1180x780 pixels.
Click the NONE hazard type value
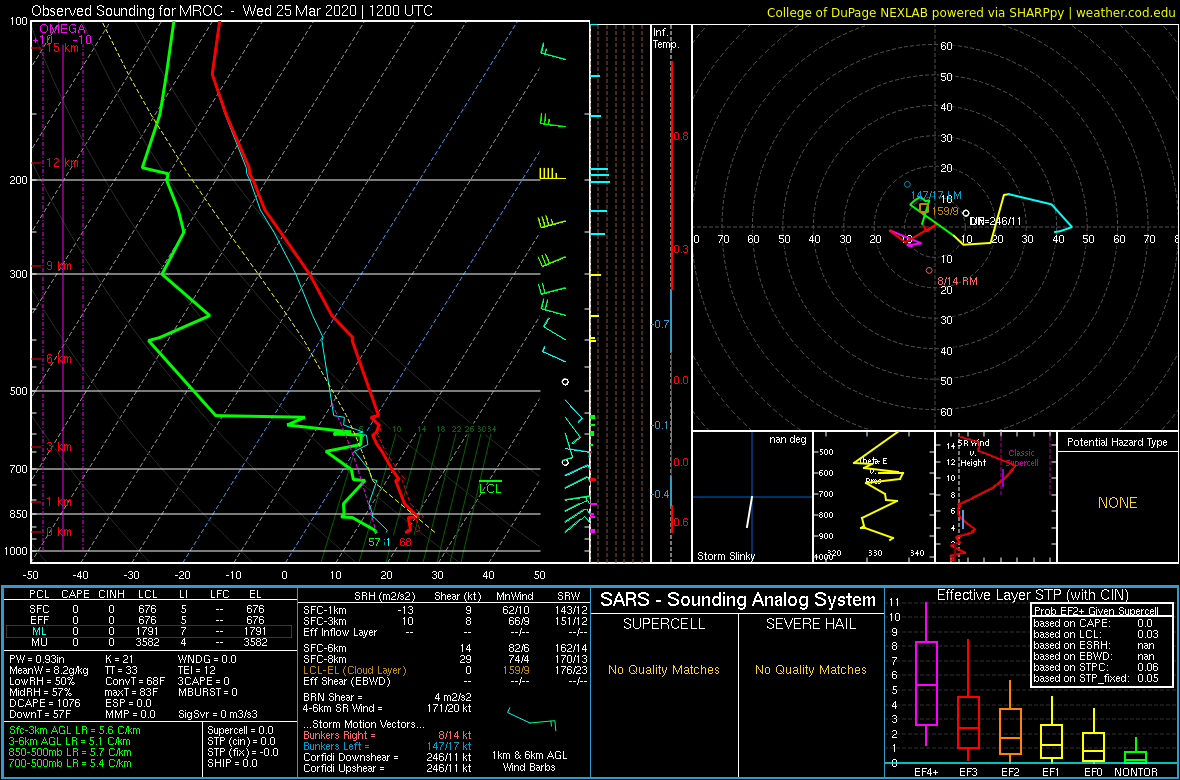tap(1117, 503)
